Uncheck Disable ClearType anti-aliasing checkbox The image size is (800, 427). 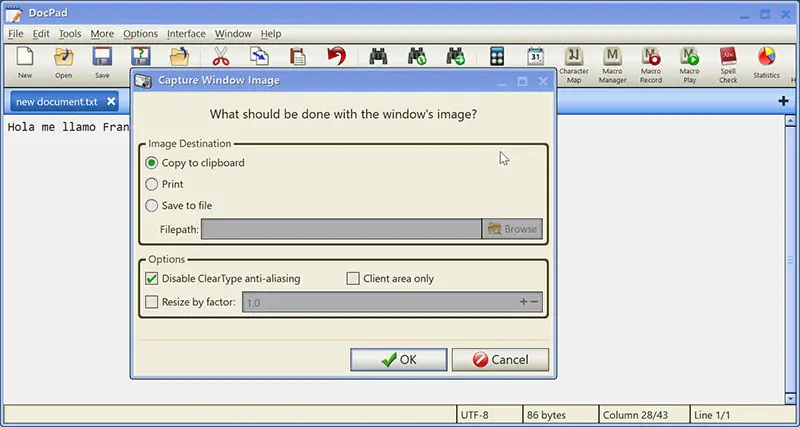(152, 279)
